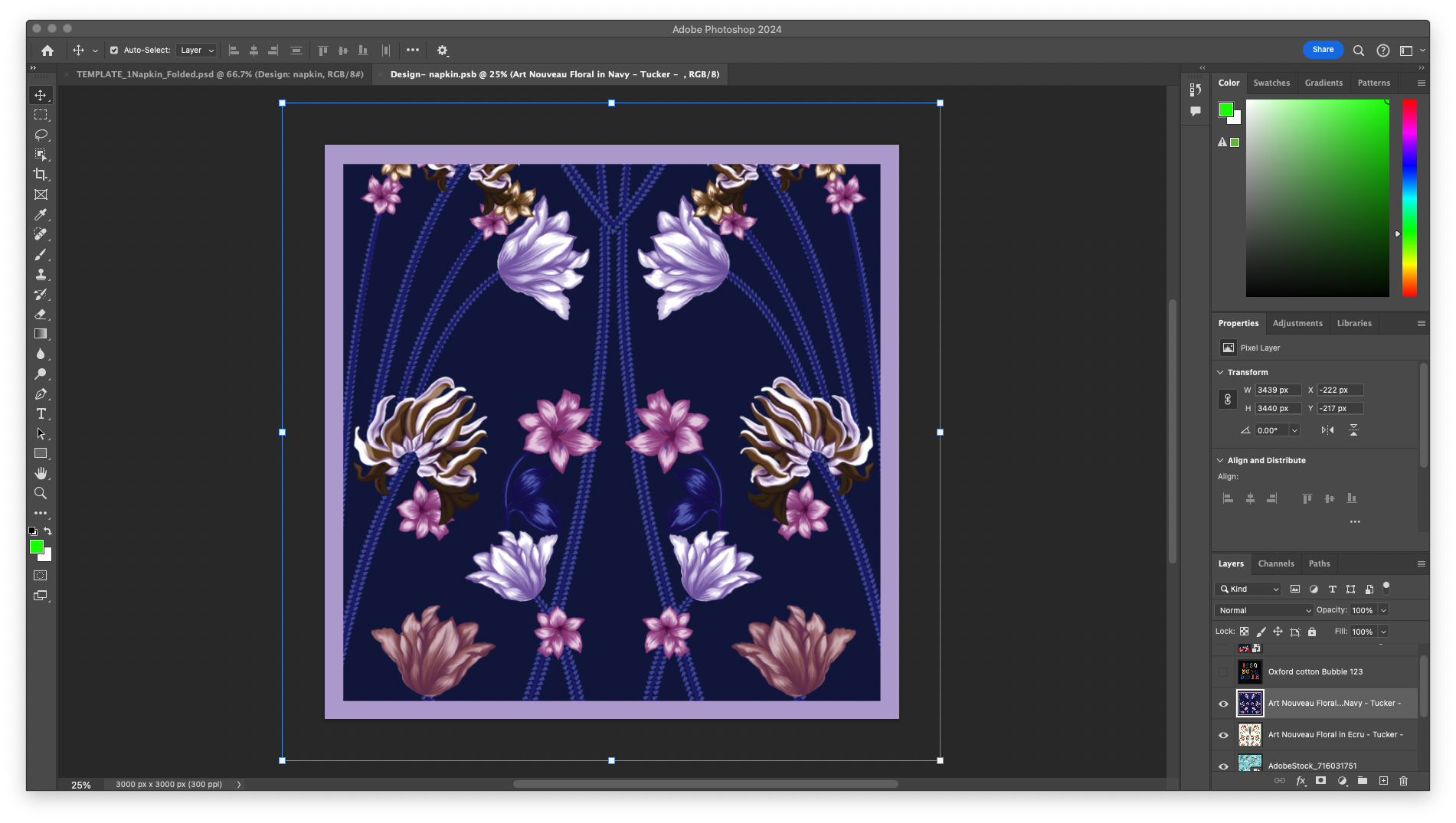Open the Channels panel tab

pos(1276,563)
